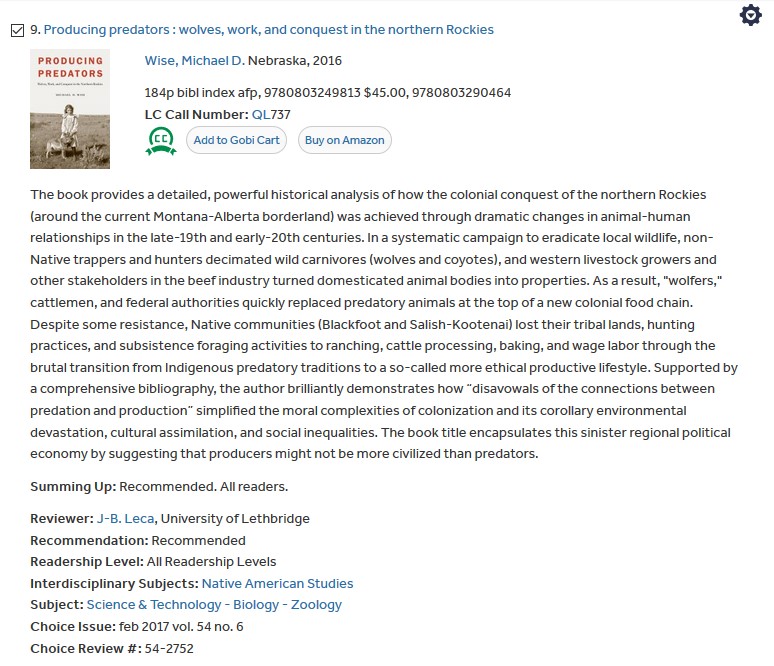Click the Buy on Amazon button
This screenshot has height=666, width=774.
(x=344, y=140)
